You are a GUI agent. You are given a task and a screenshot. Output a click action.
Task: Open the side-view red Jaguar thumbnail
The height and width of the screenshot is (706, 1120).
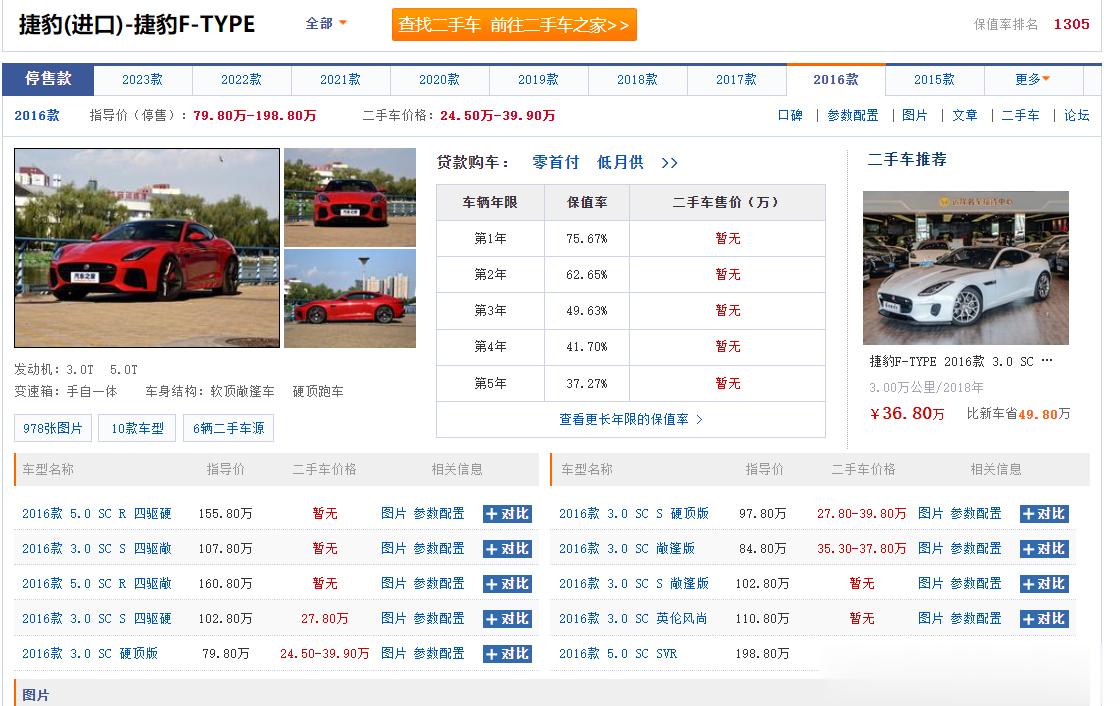pos(350,299)
